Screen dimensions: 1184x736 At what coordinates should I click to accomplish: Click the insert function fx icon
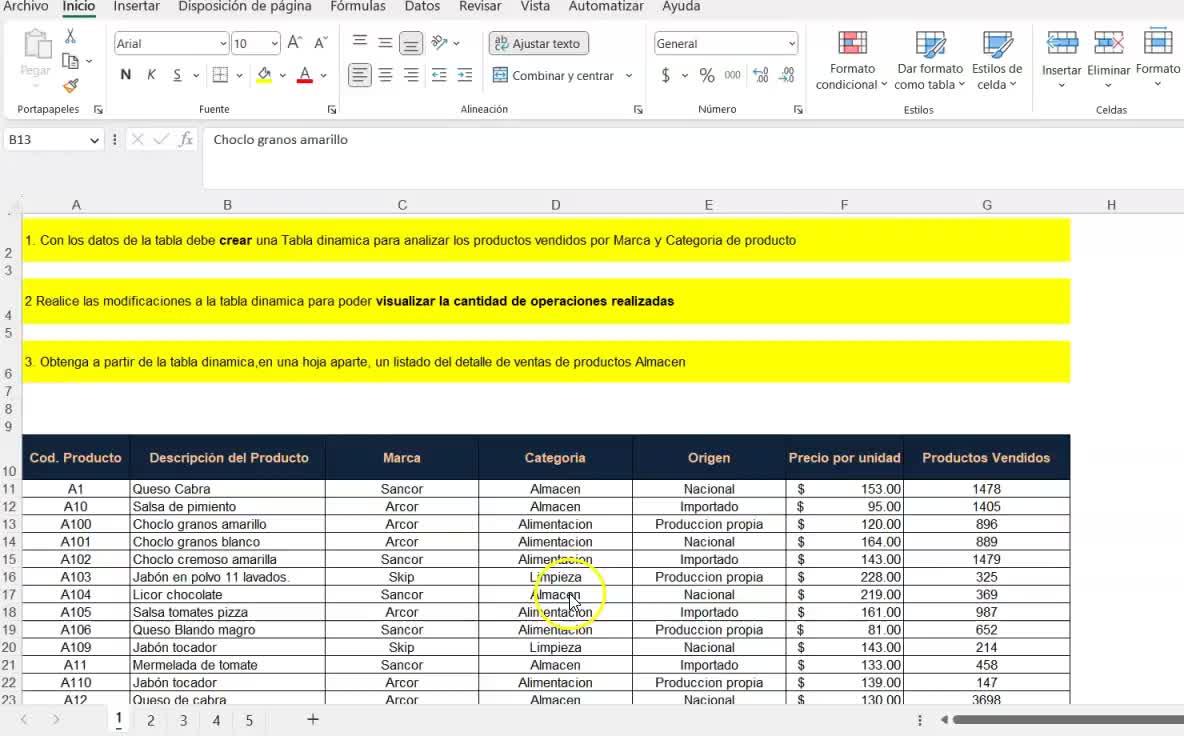186,140
